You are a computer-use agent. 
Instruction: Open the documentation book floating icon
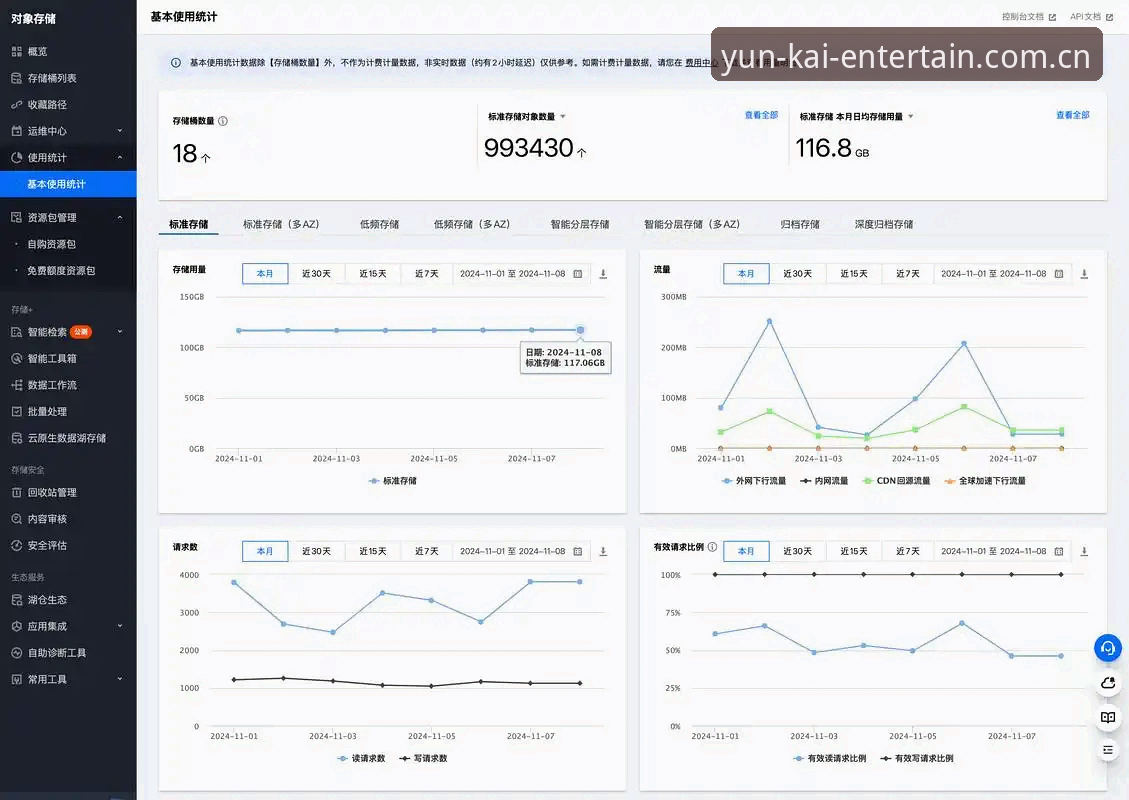1108,717
